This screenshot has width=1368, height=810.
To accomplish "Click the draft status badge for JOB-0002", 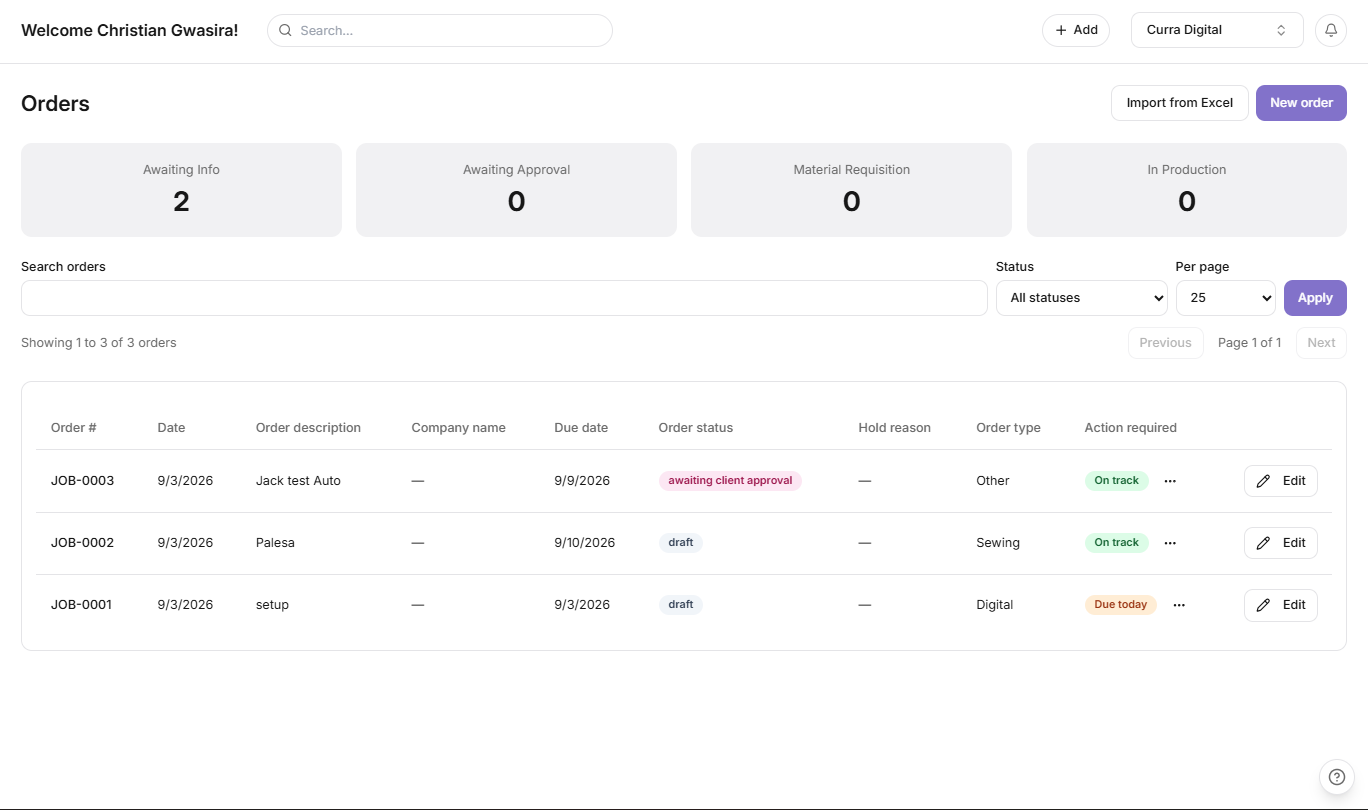I will [681, 543].
